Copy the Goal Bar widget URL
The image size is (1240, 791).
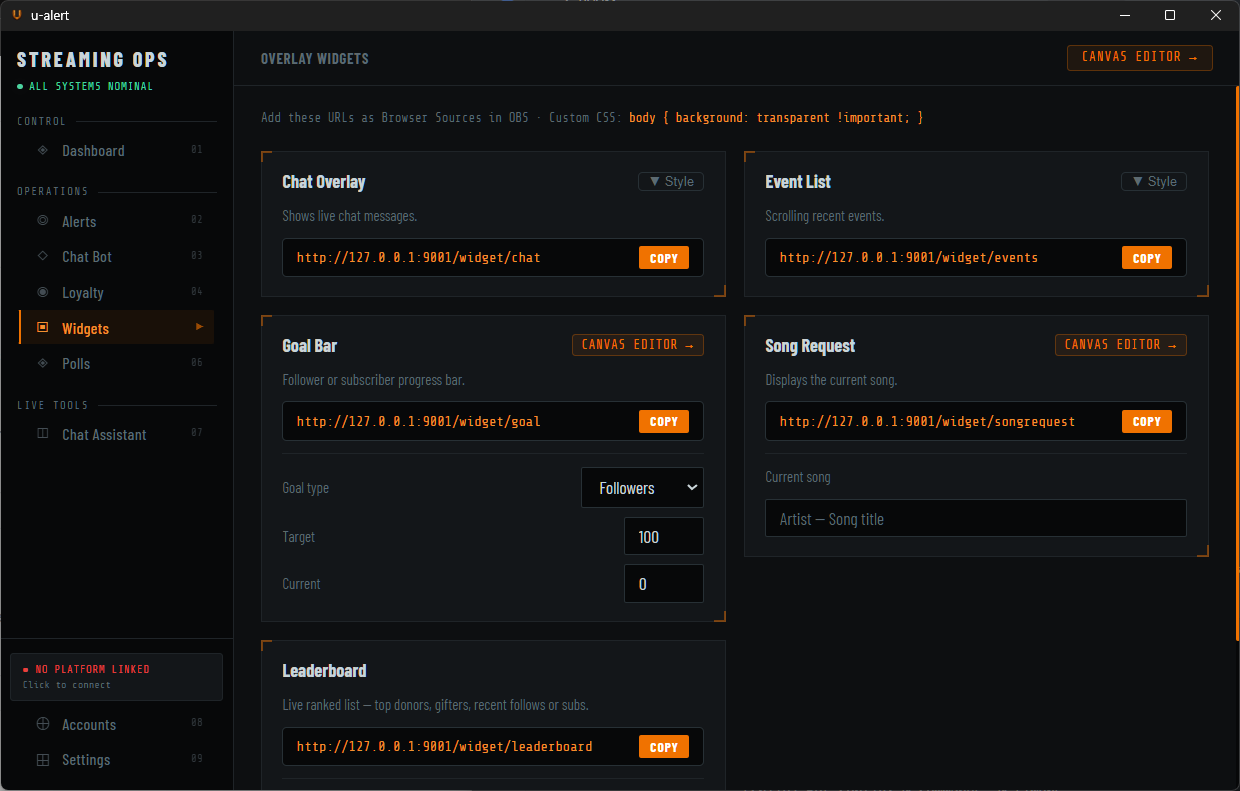pyautogui.click(x=664, y=422)
